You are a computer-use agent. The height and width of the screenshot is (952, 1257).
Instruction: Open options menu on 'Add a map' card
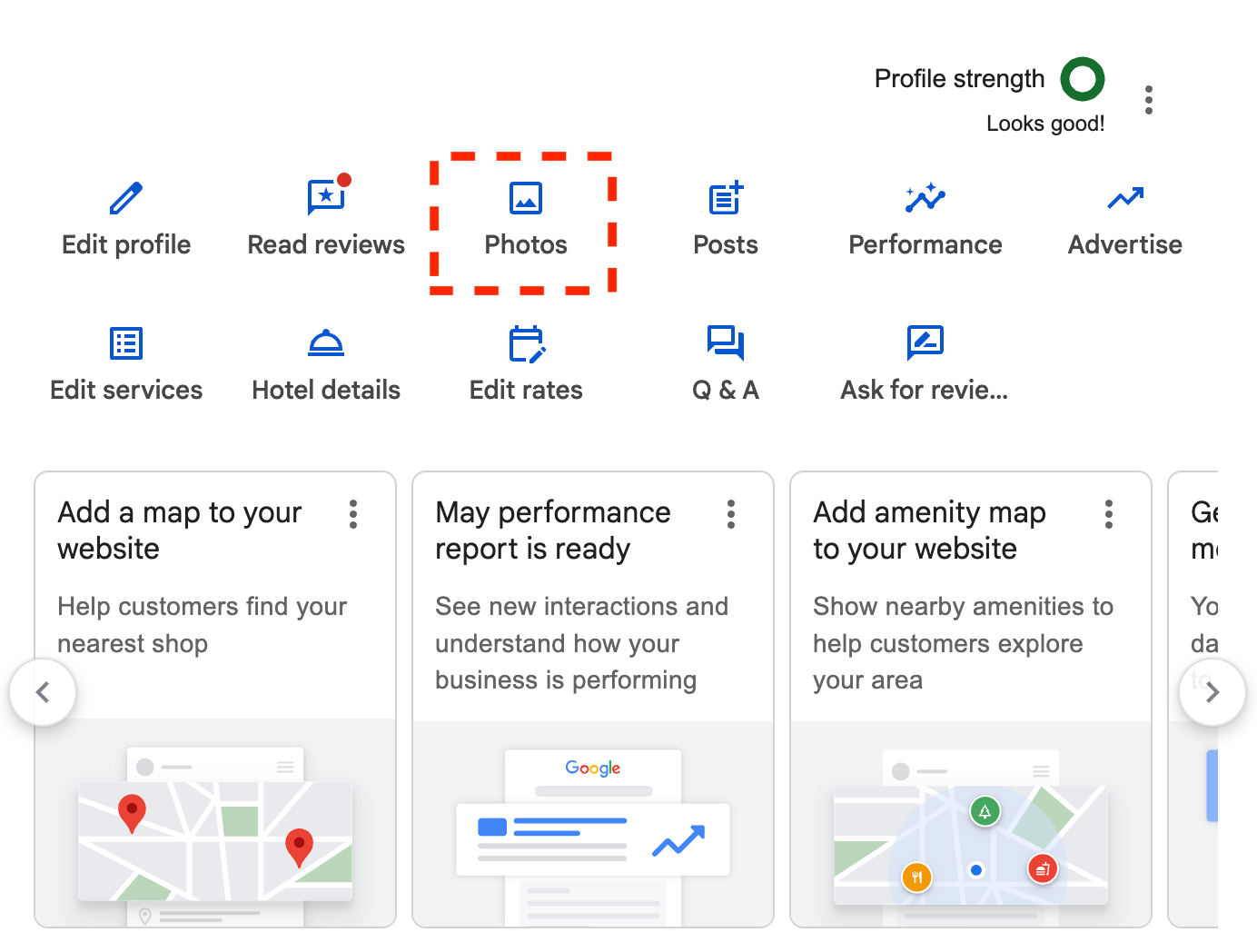click(x=353, y=514)
